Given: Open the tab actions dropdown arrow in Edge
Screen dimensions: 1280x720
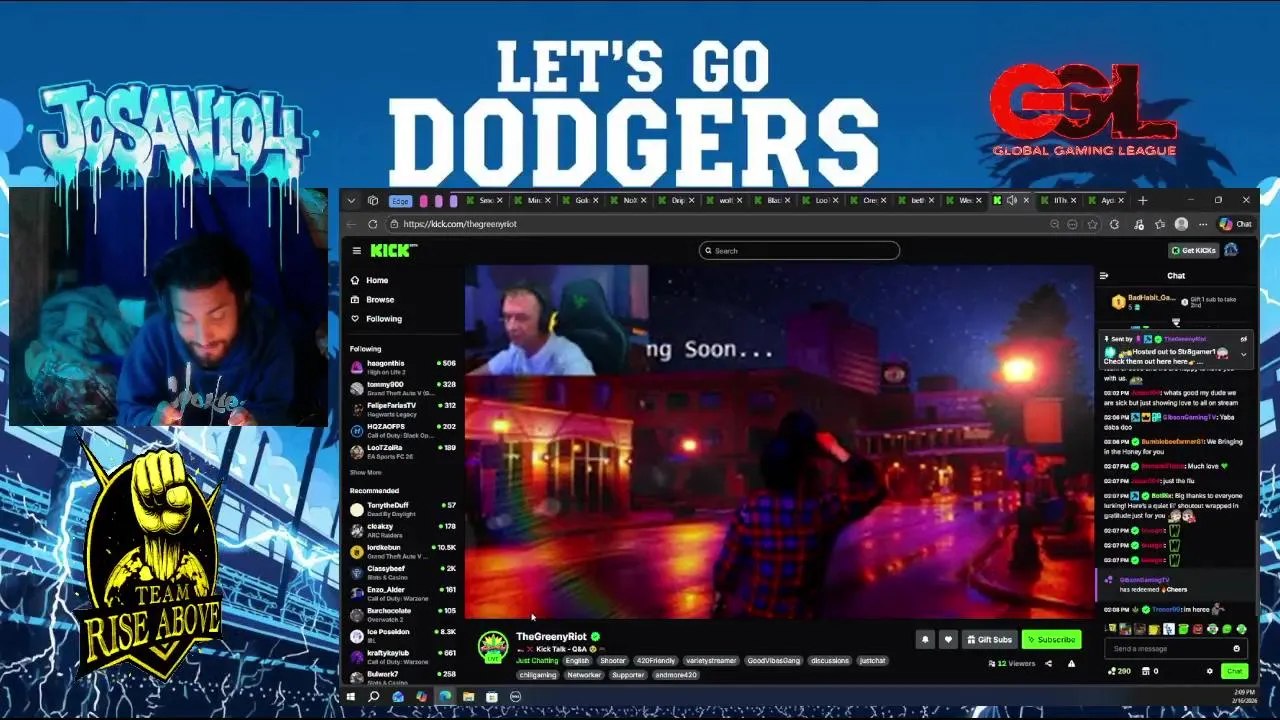Looking at the screenshot, I should (x=351, y=200).
